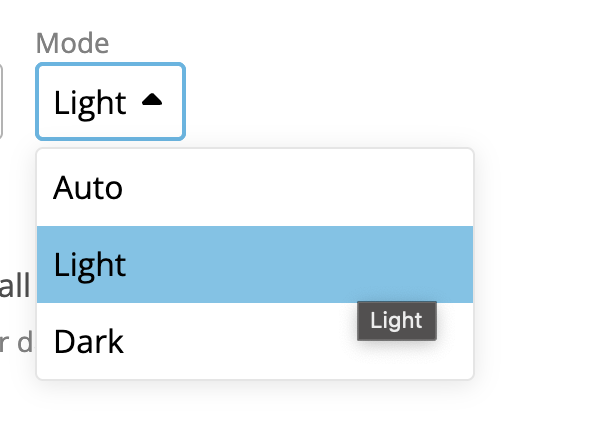
Task: Click the Light text in Mode combo box
Action: coord(90,101)
